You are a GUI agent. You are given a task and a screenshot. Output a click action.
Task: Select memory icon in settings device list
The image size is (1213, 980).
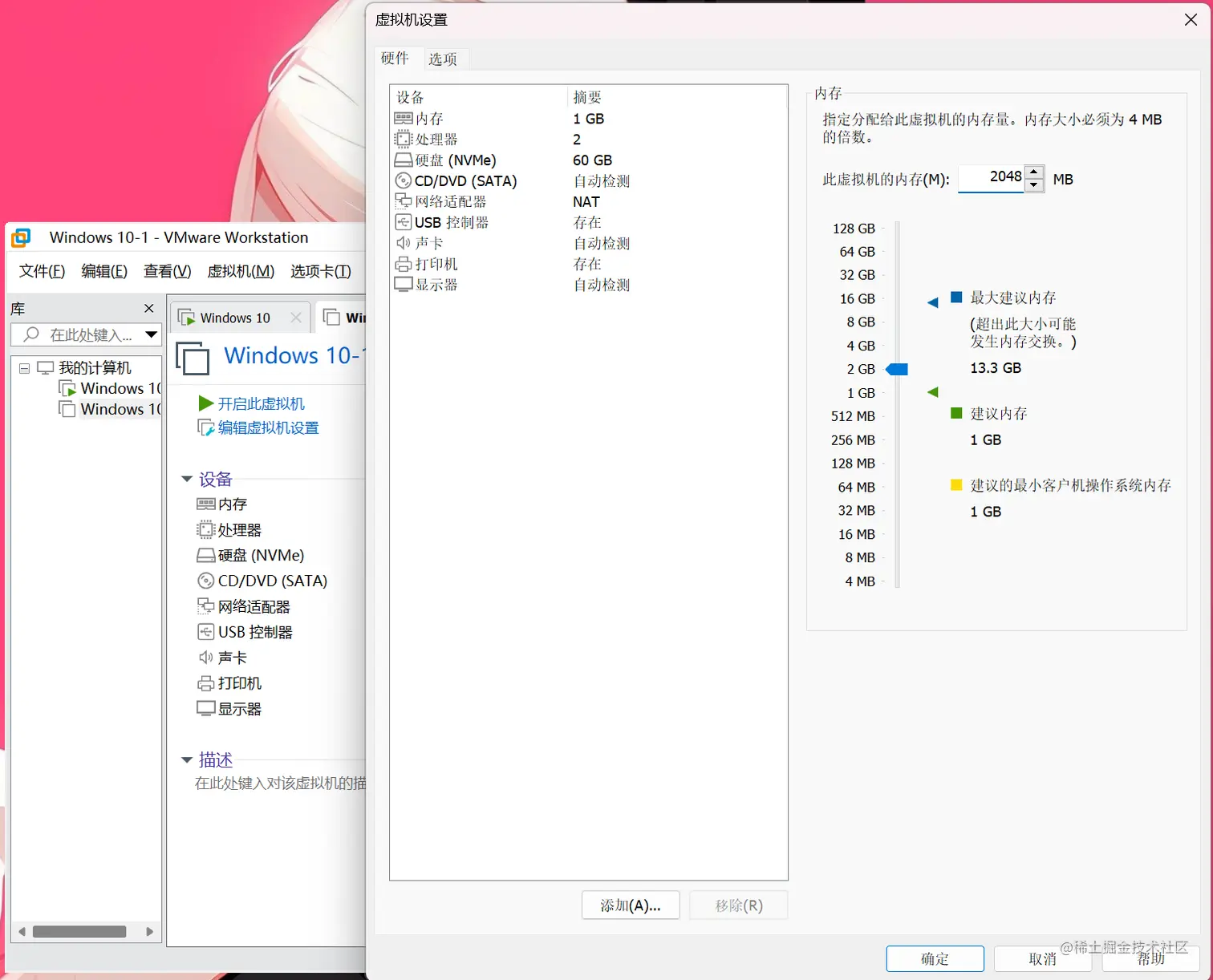pyautogui.click(x=404, y=118)
